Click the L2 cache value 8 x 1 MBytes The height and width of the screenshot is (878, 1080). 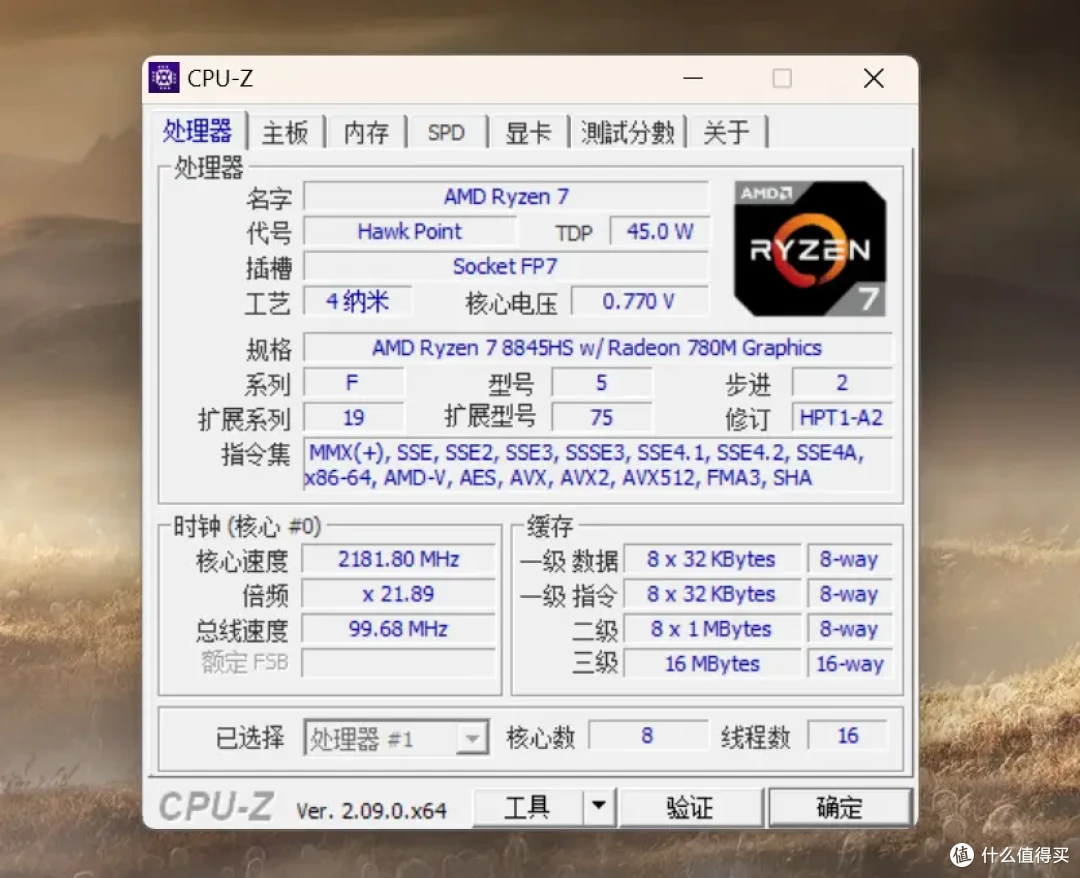pos(712,629)
